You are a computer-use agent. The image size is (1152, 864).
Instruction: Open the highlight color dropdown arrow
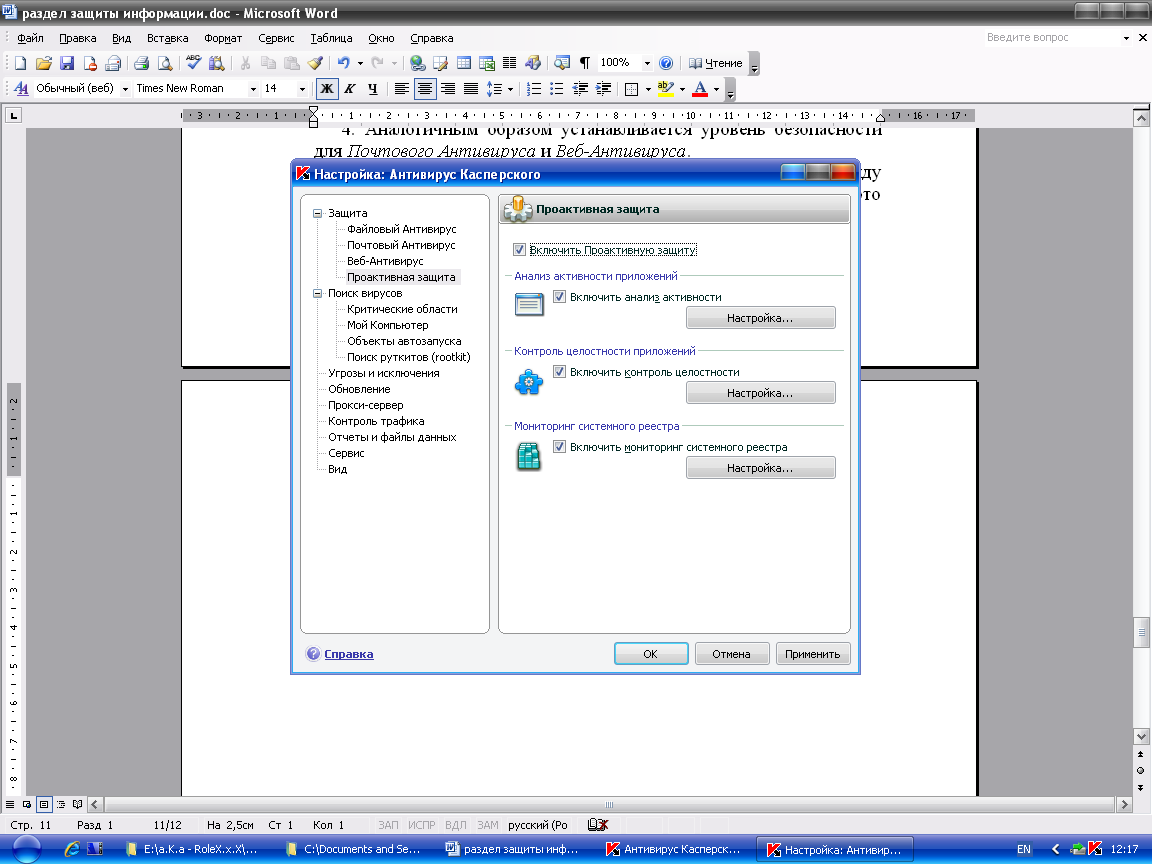click(x=683, y=89)
